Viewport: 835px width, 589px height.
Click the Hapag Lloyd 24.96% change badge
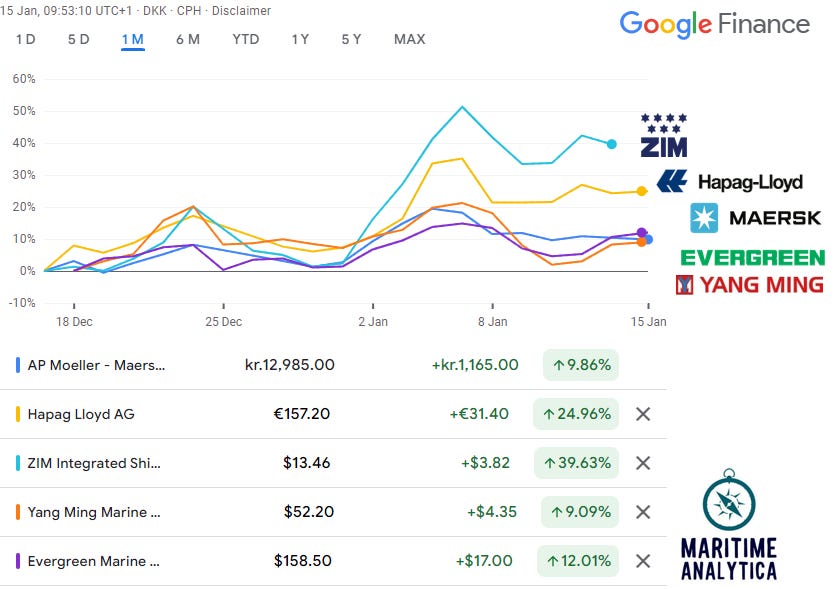pyautogui.click(x=576, y=414)
